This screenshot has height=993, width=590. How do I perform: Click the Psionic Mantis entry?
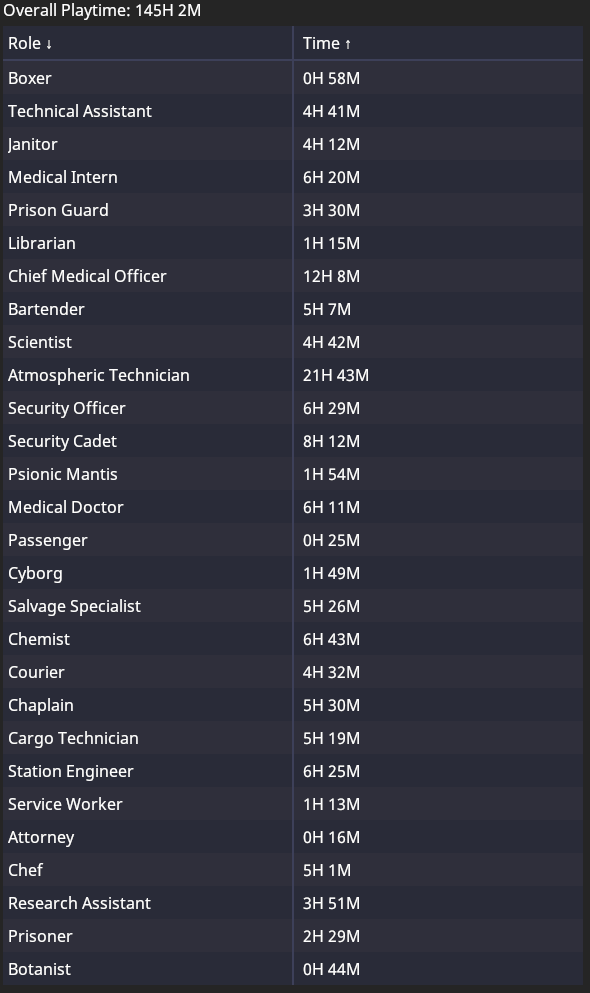63,474
